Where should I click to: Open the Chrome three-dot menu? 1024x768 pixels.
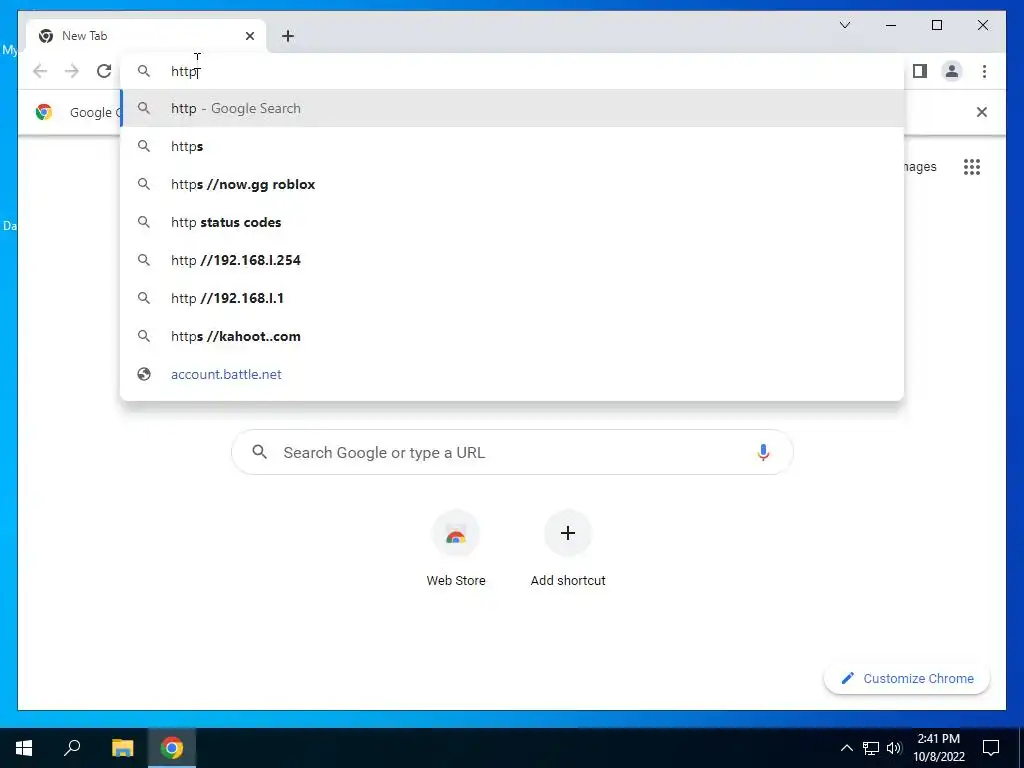tap(984, 71)
